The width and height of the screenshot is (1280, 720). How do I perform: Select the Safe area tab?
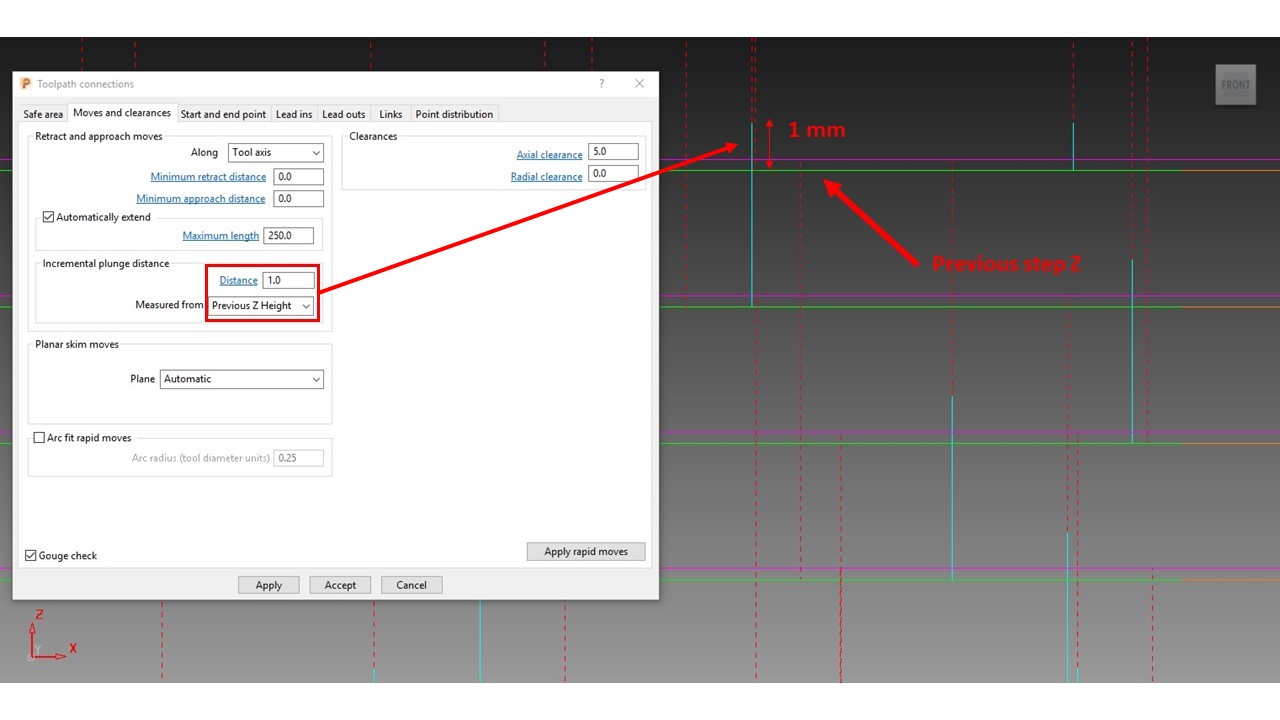(x=42, y=114)
